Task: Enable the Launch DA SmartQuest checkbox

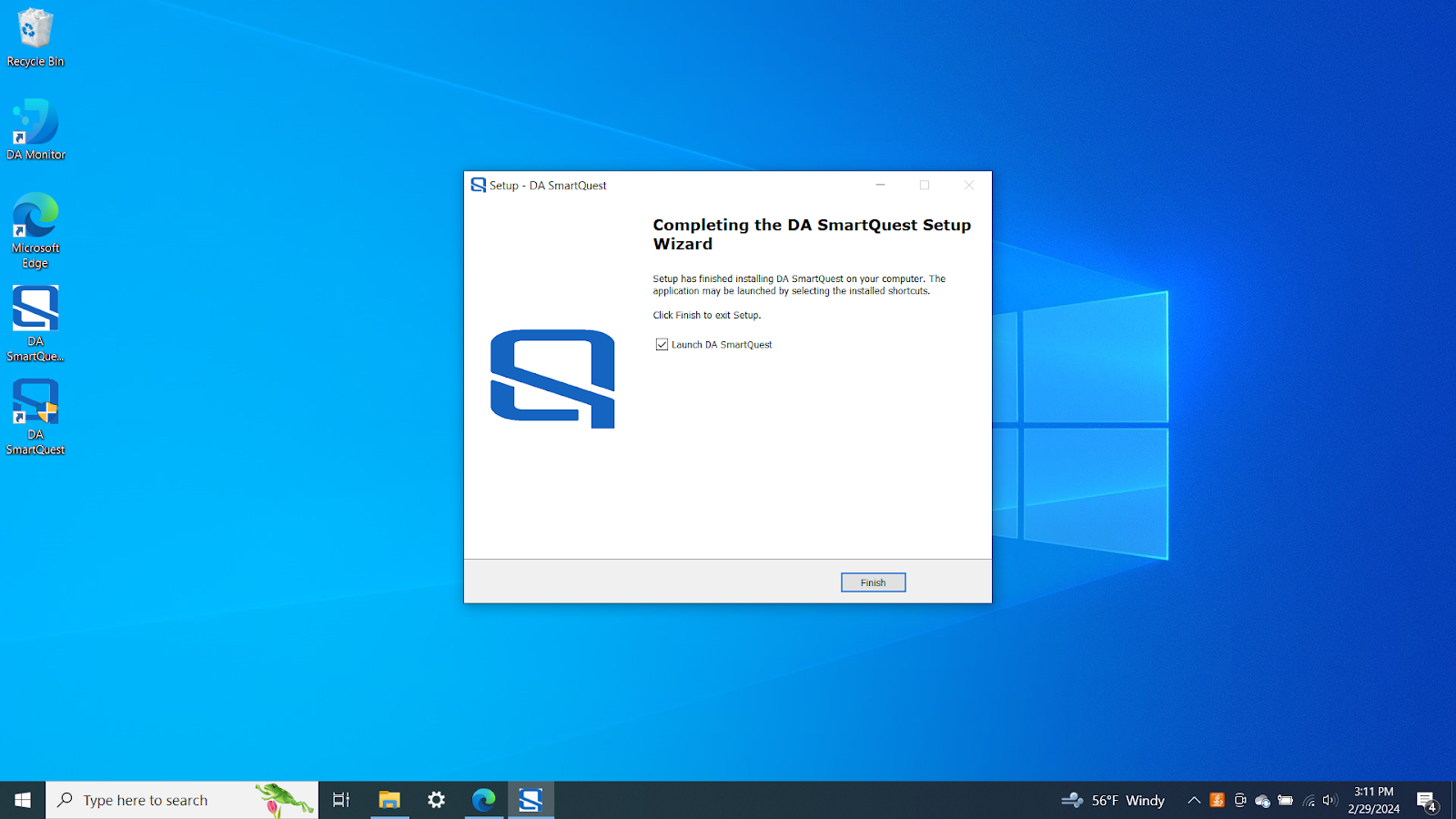Action: [662, 344]
